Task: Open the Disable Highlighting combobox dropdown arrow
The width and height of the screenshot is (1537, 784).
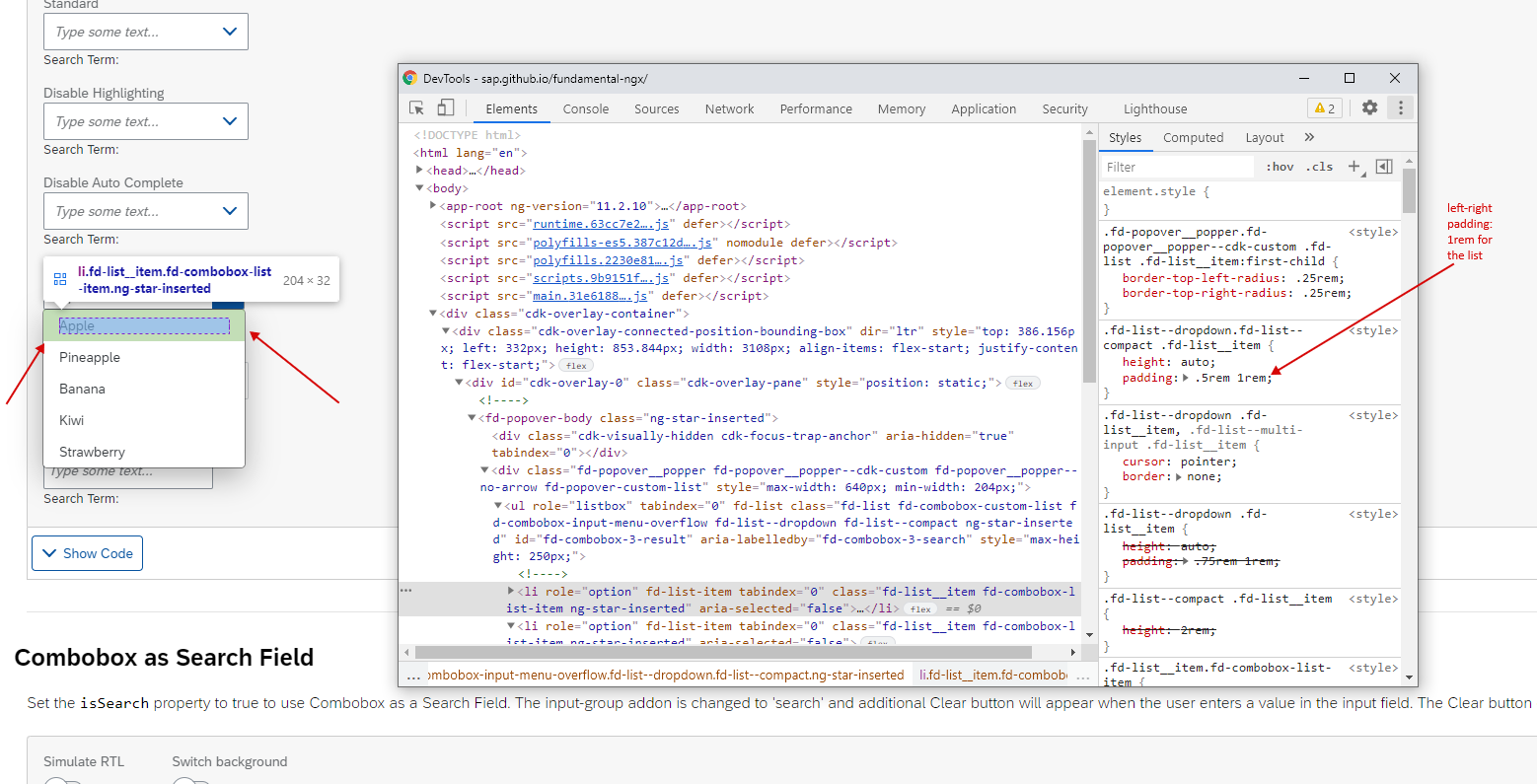Action: click(230, 121)
